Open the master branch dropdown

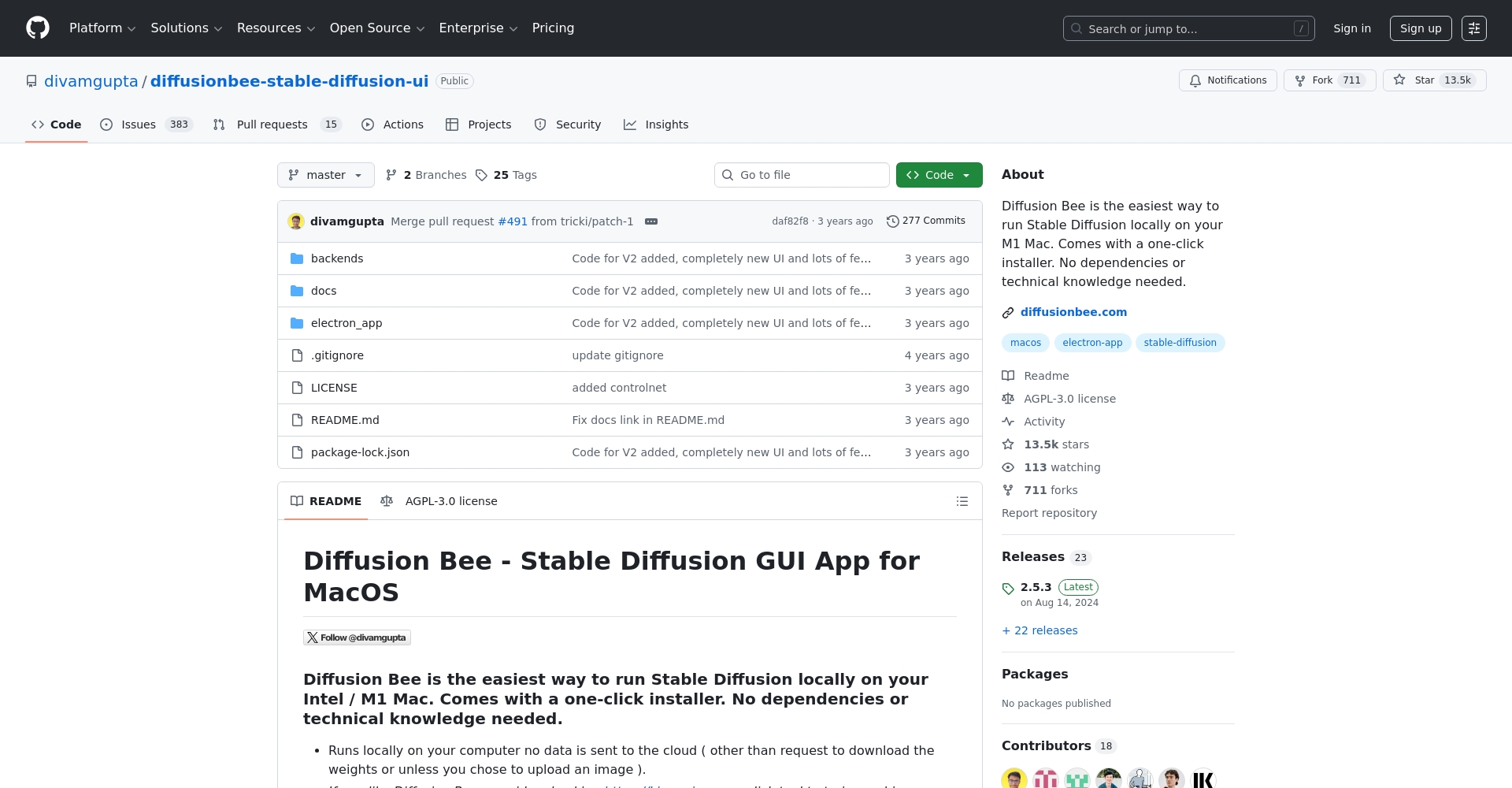(x=325, y=175)
